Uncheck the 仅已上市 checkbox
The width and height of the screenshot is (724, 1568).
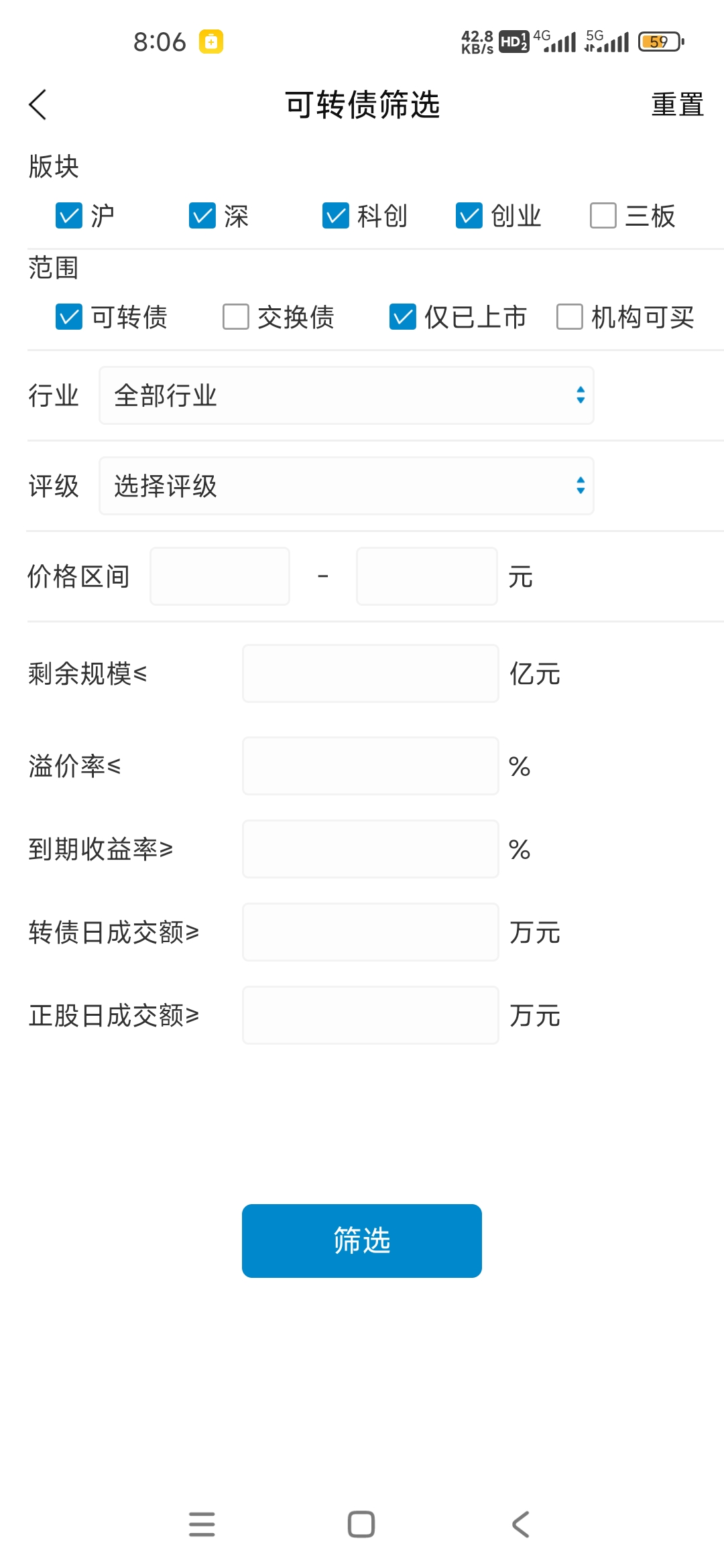(403, 317)
